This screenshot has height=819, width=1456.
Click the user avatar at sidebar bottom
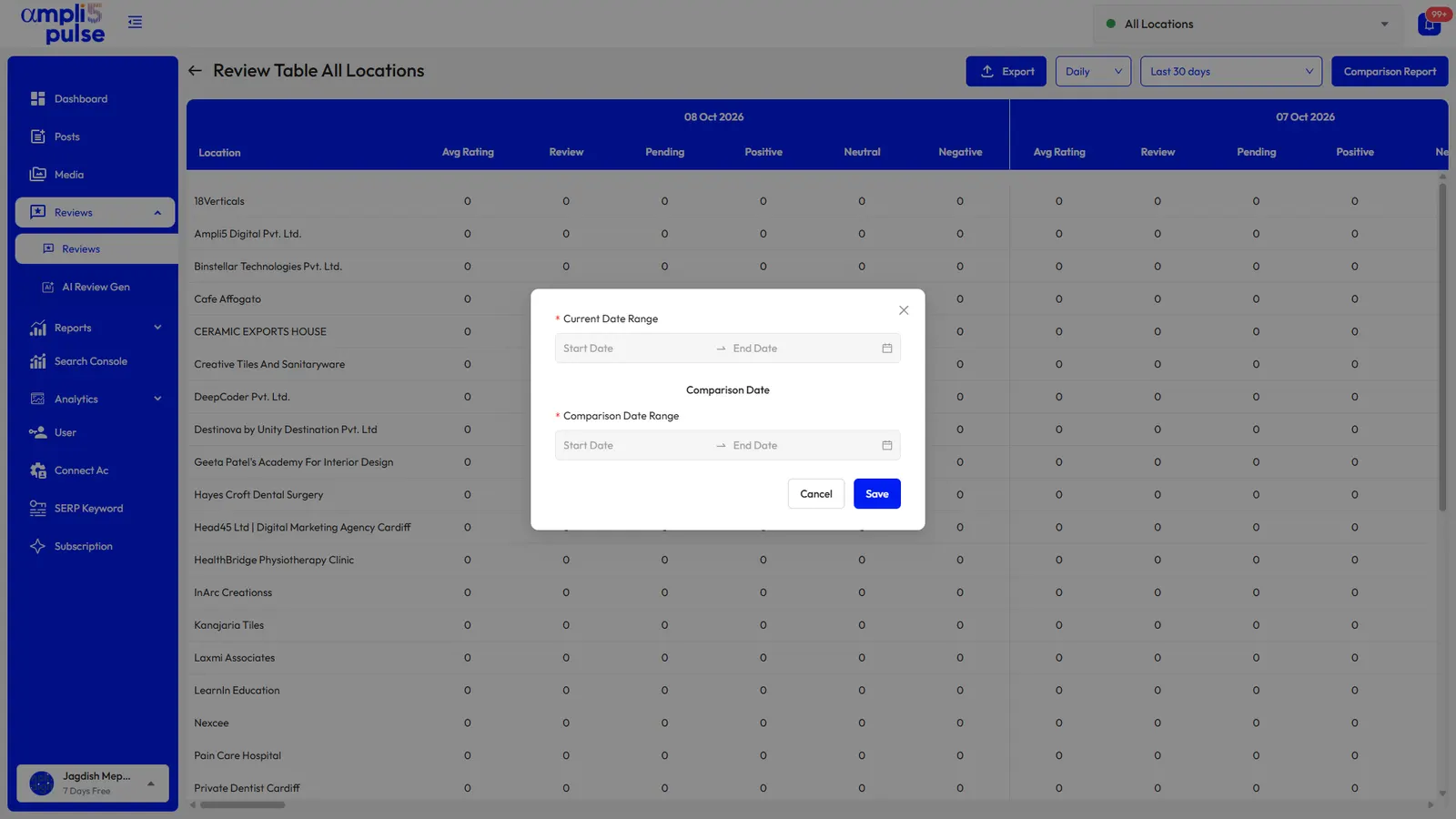click(x=42, y=783)
